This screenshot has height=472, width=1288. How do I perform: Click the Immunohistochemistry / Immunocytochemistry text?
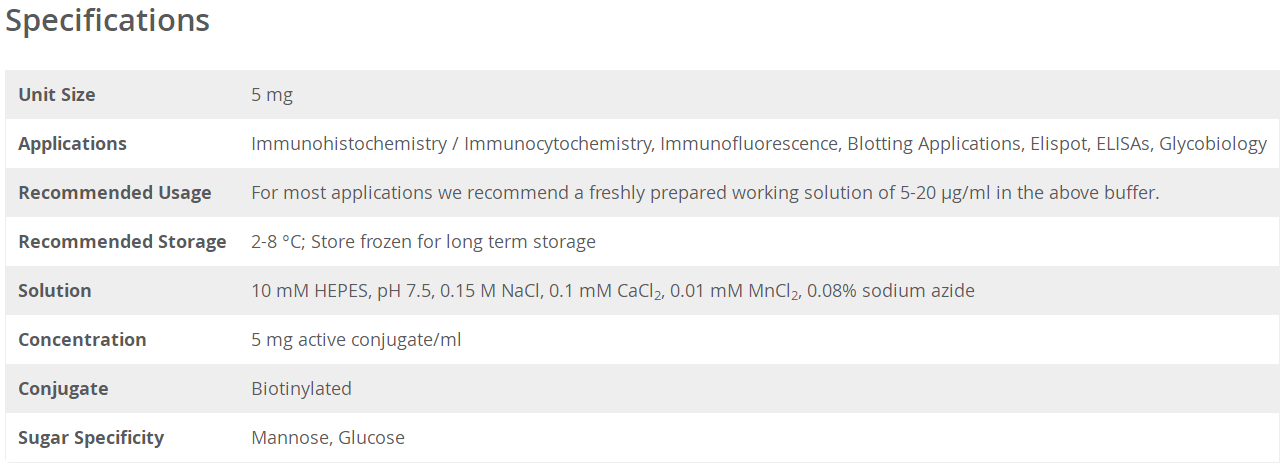click(x=450, y=144)
